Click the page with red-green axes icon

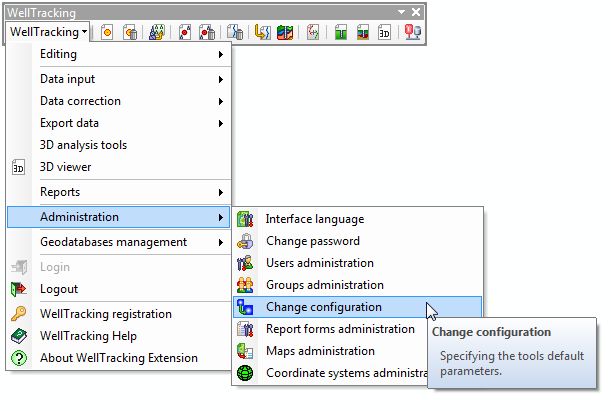click(313, 32)
